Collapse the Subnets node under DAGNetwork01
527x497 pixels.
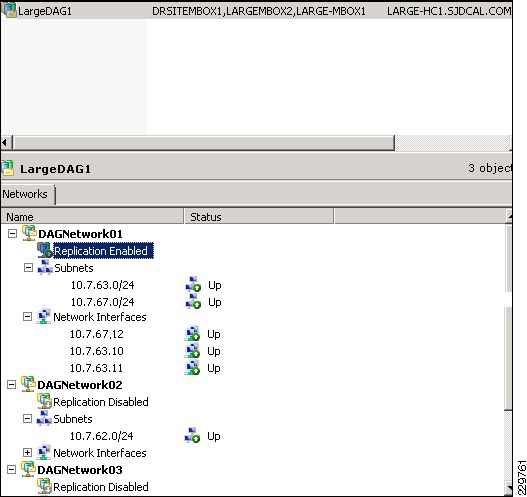point(28,268)
